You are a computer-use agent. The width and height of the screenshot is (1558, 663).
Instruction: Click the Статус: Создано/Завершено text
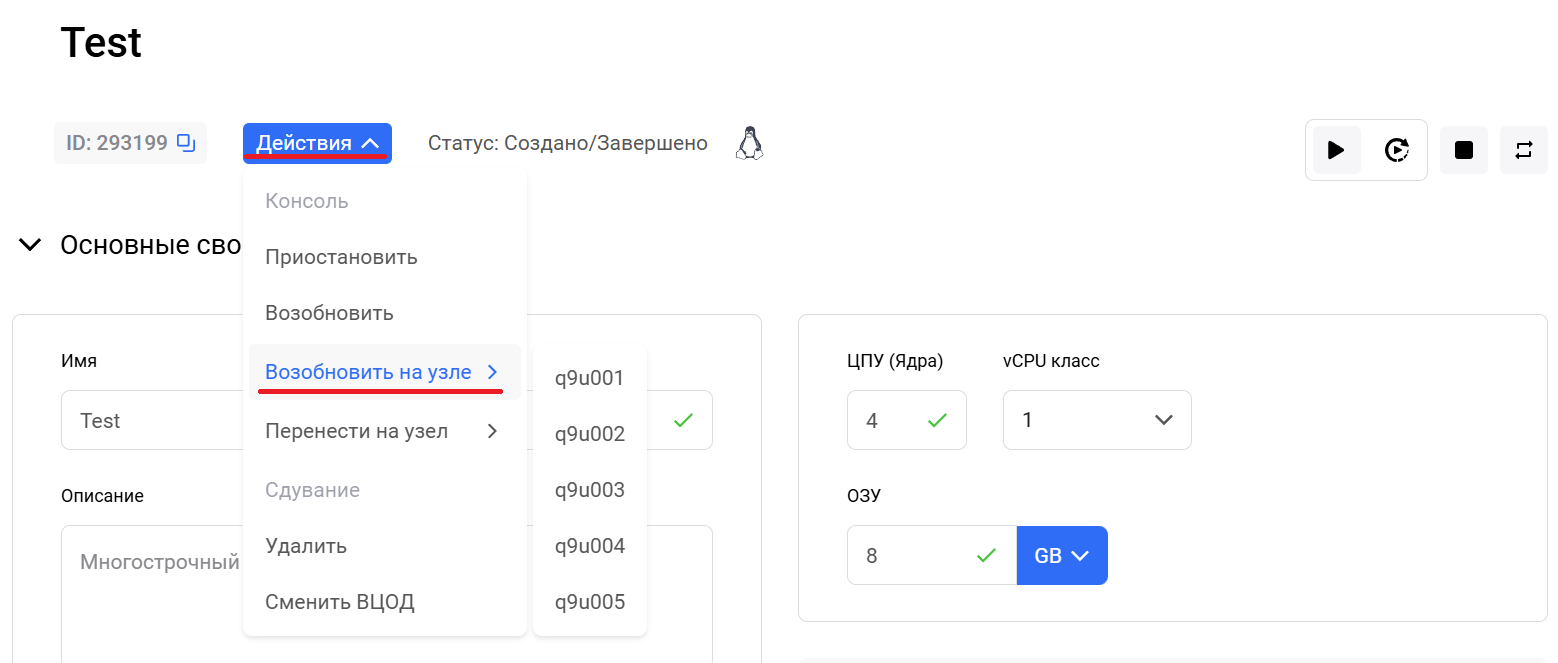point(568,143)
